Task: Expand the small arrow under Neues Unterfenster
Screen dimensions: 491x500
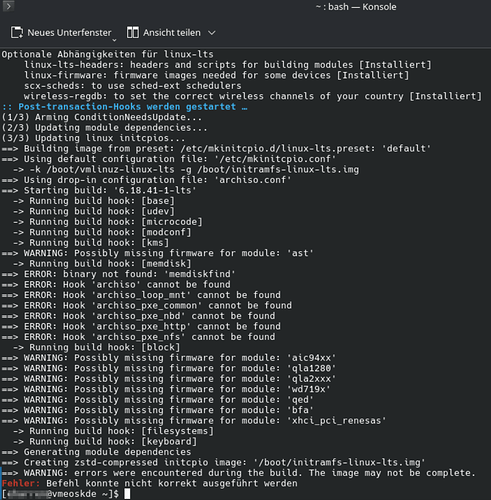Action: pos(114,40)
